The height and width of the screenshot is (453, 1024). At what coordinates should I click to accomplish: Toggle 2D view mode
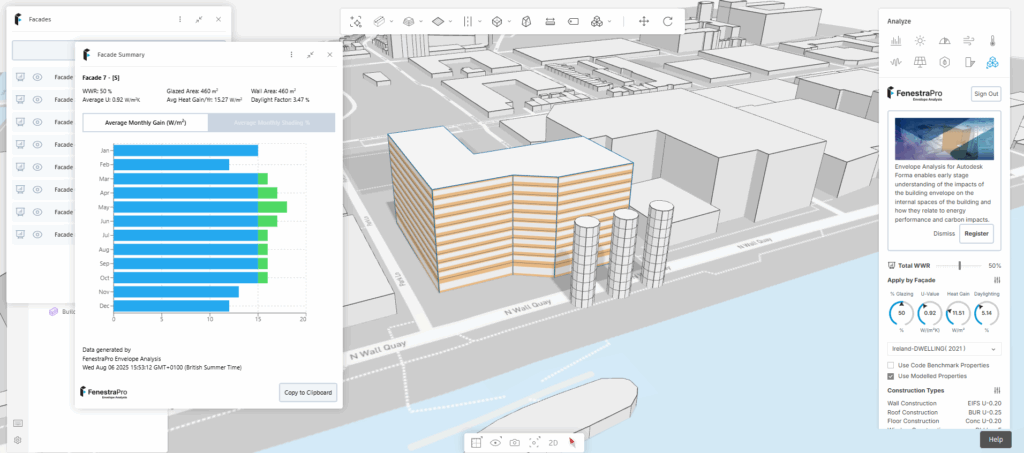point(553,443)
